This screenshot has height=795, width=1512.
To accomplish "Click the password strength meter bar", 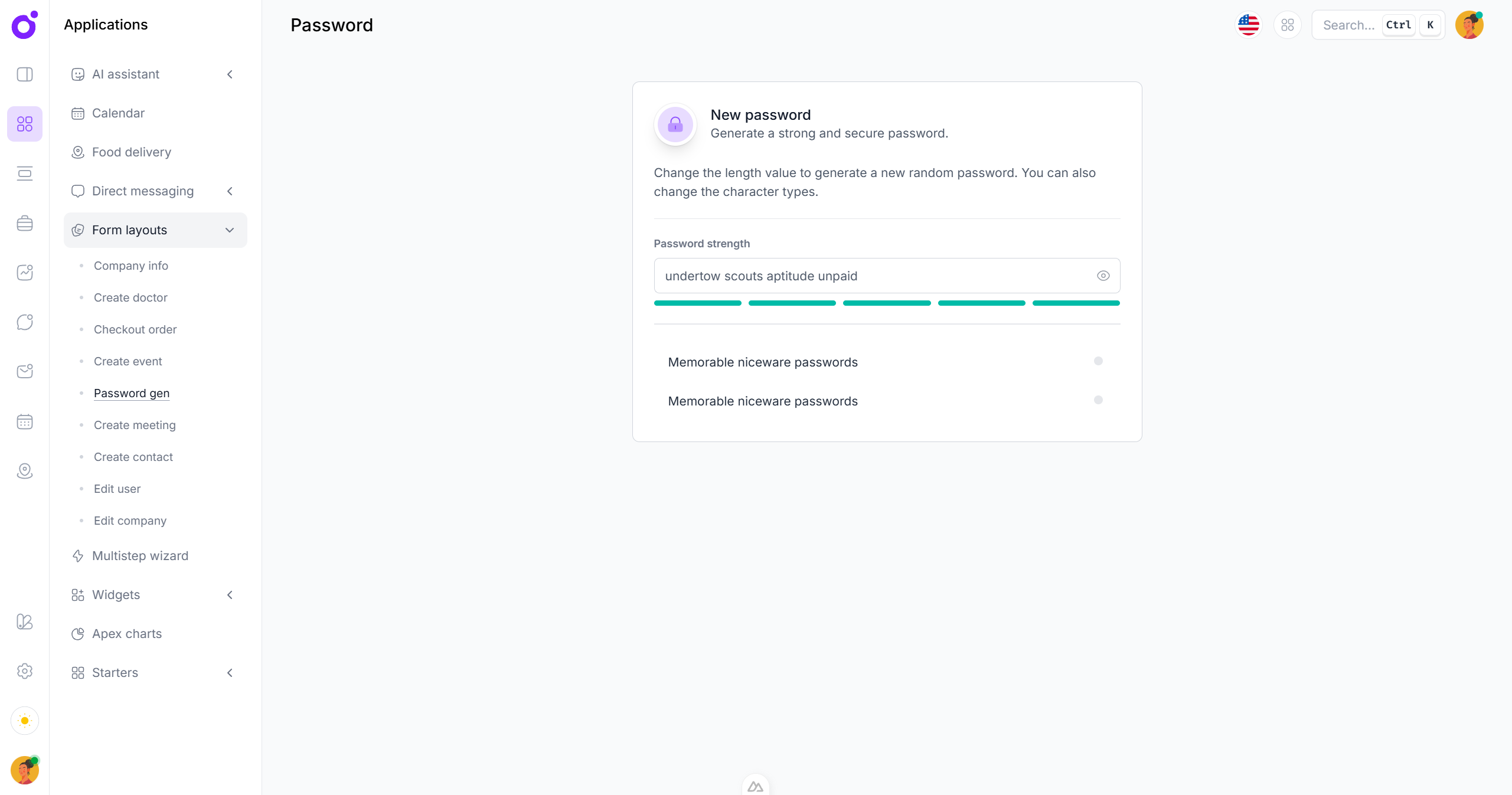I will pyautogui.click(x=887, y=303).
